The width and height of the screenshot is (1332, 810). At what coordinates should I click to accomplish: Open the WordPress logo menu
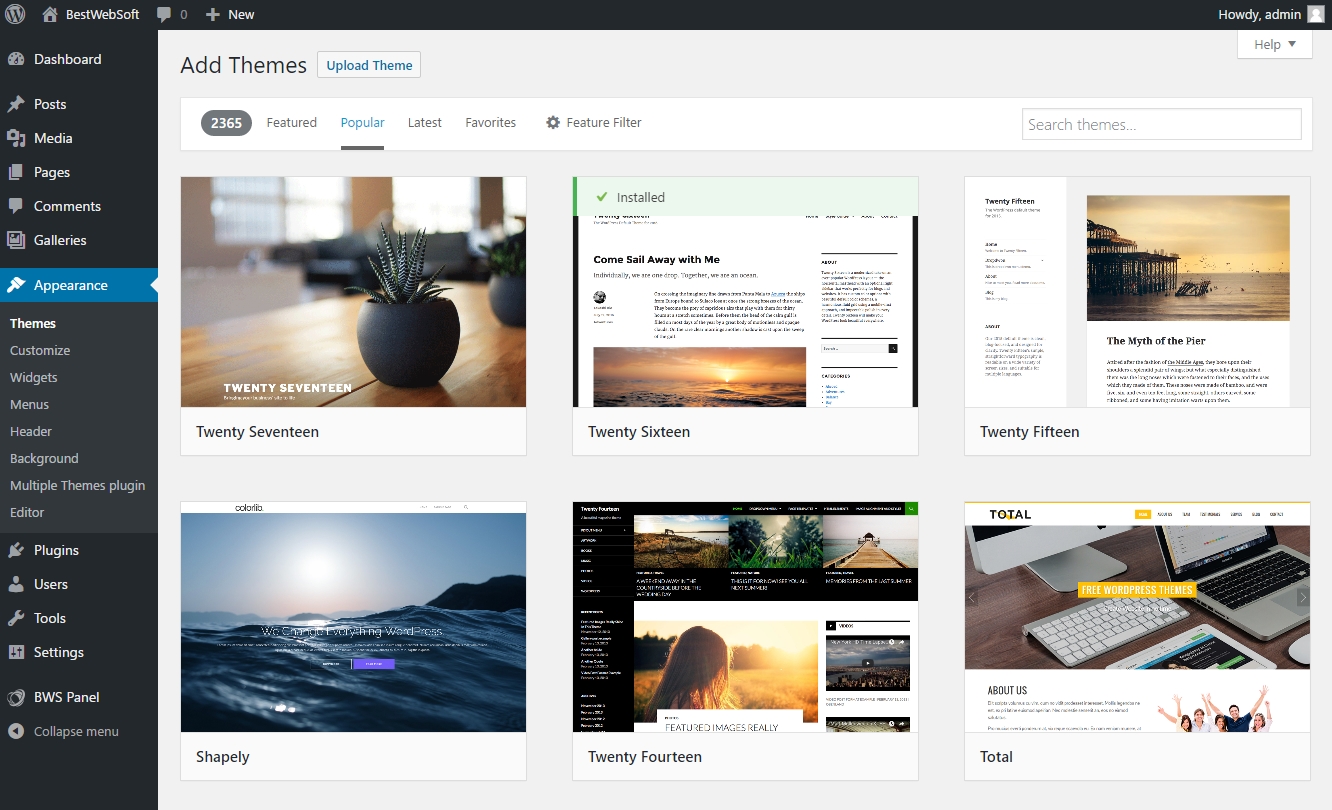pyautogui.click(x=15, y=14)
